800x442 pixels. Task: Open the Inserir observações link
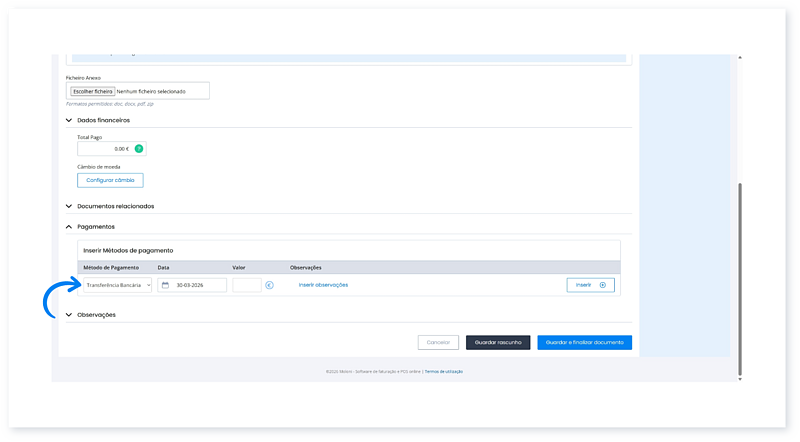(x=323, y=285)
